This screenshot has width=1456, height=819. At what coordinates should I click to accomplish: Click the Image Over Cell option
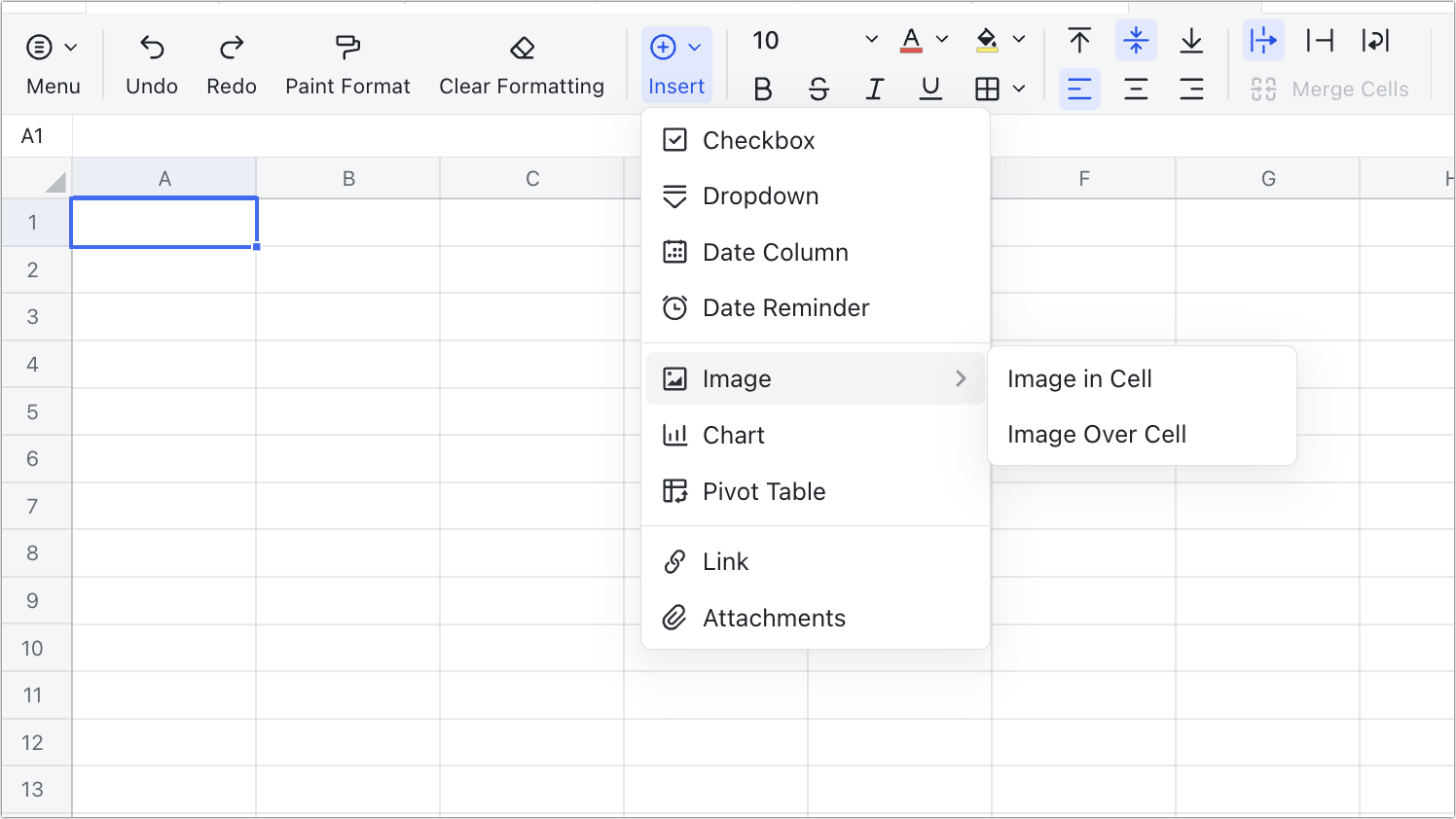[1096, 435]
